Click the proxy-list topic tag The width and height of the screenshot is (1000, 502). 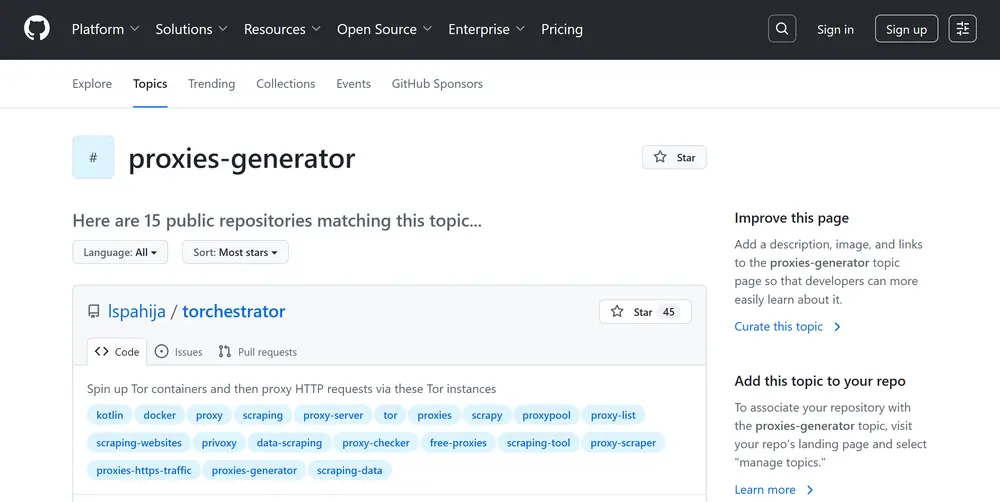click(613, 415)
